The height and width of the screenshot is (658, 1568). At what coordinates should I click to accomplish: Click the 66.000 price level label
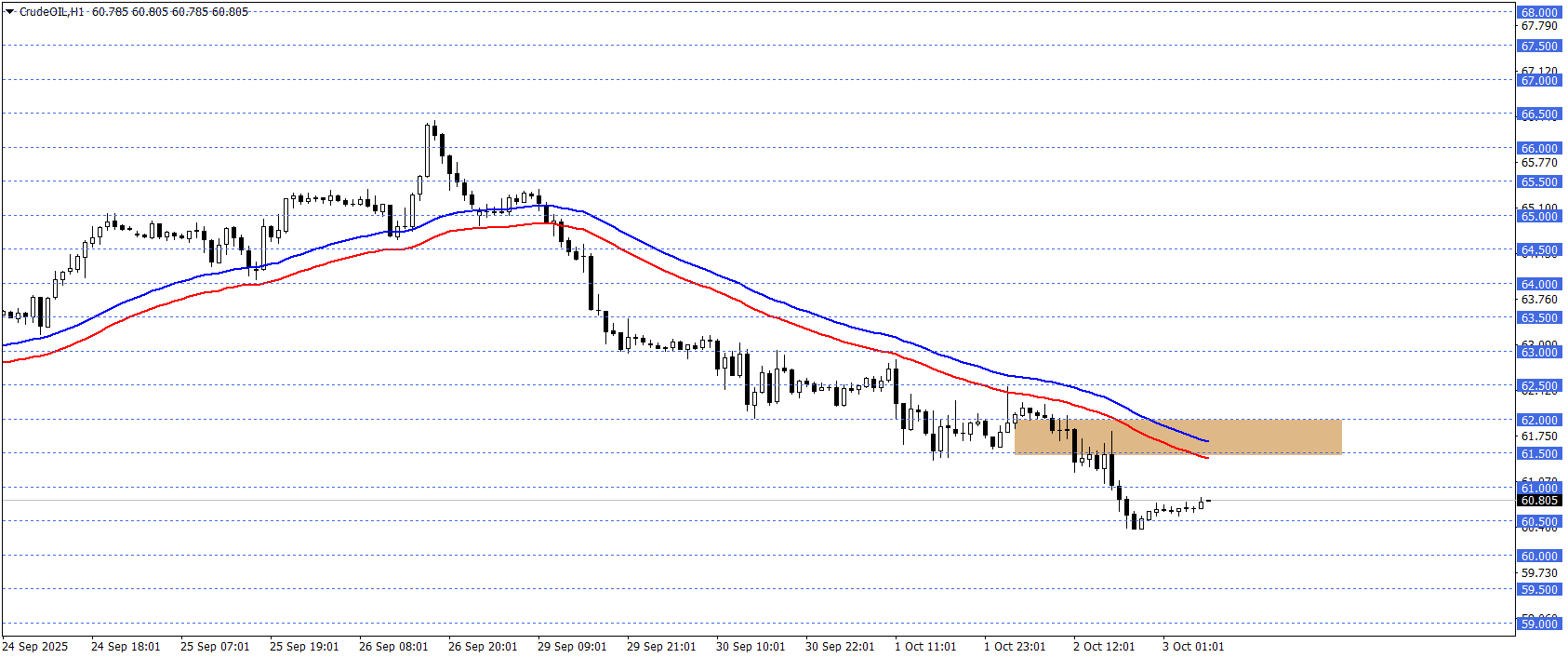[x=1539, y=149]
